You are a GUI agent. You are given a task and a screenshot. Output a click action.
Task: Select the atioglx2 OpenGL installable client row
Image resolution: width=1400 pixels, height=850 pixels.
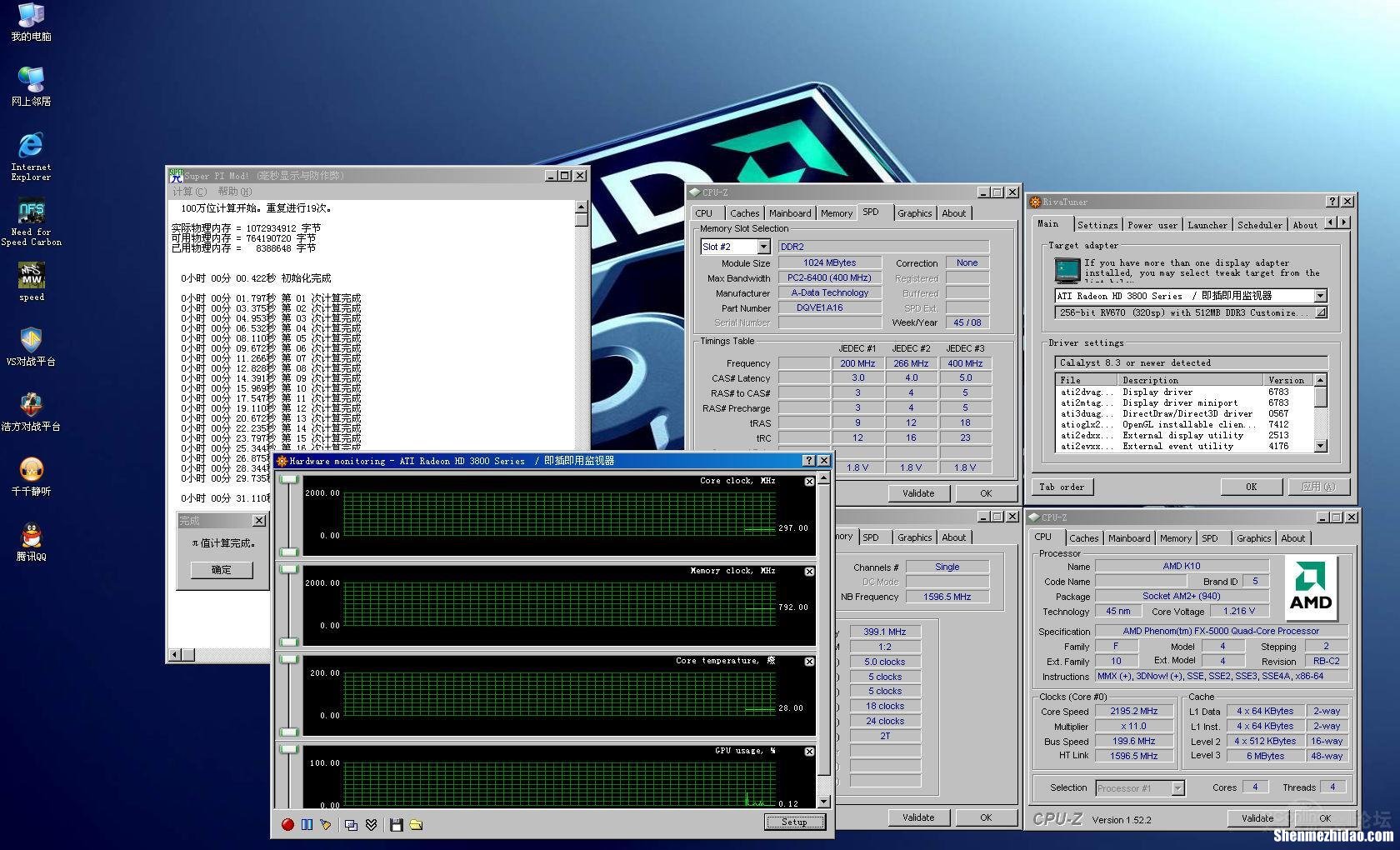[x=1184, y=424]
